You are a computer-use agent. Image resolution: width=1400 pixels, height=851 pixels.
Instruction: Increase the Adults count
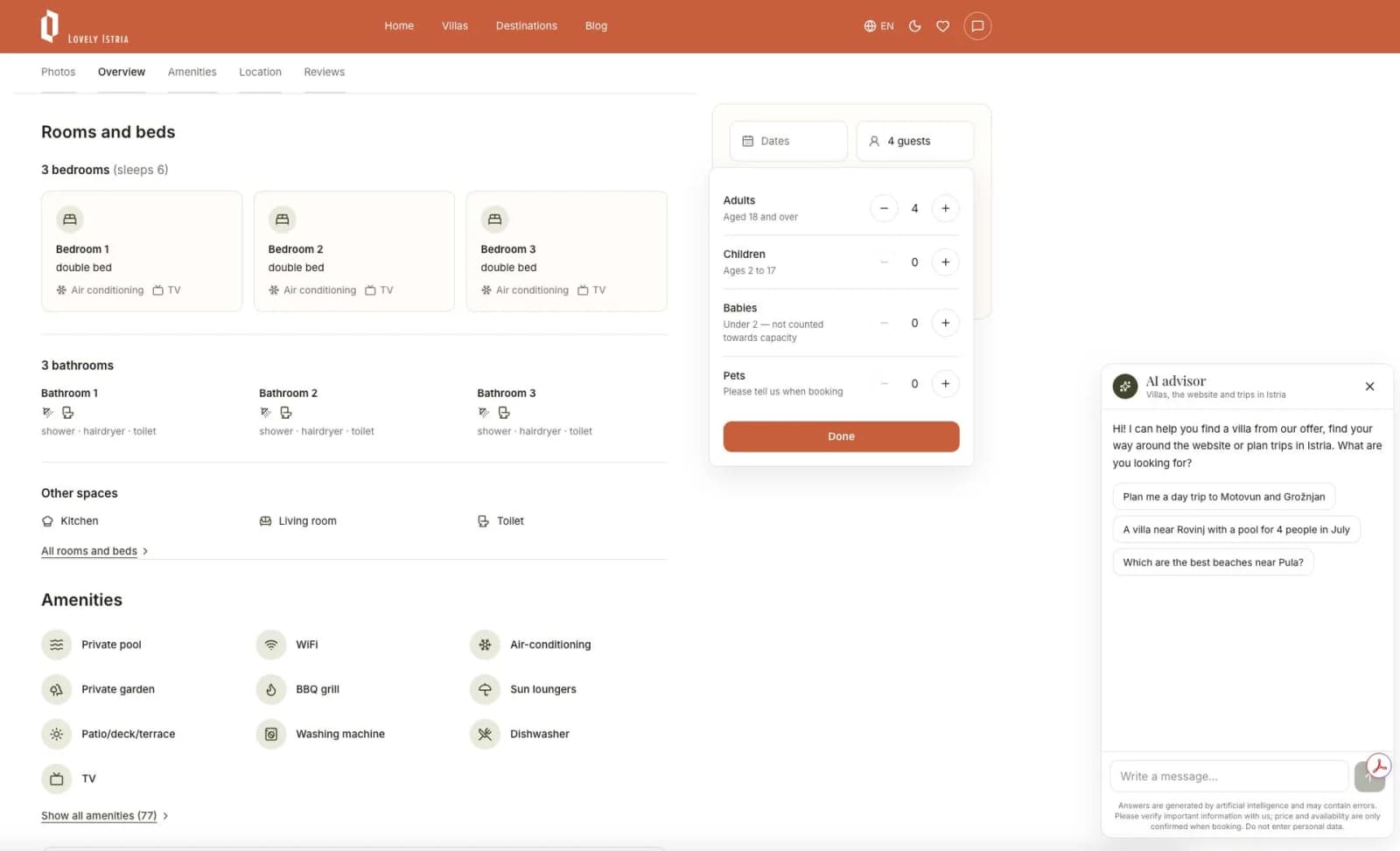point(945,208)
